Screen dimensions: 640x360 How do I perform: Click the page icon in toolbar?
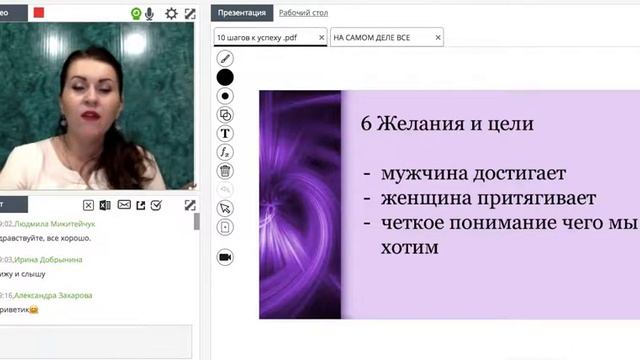[x=225, y=227]
